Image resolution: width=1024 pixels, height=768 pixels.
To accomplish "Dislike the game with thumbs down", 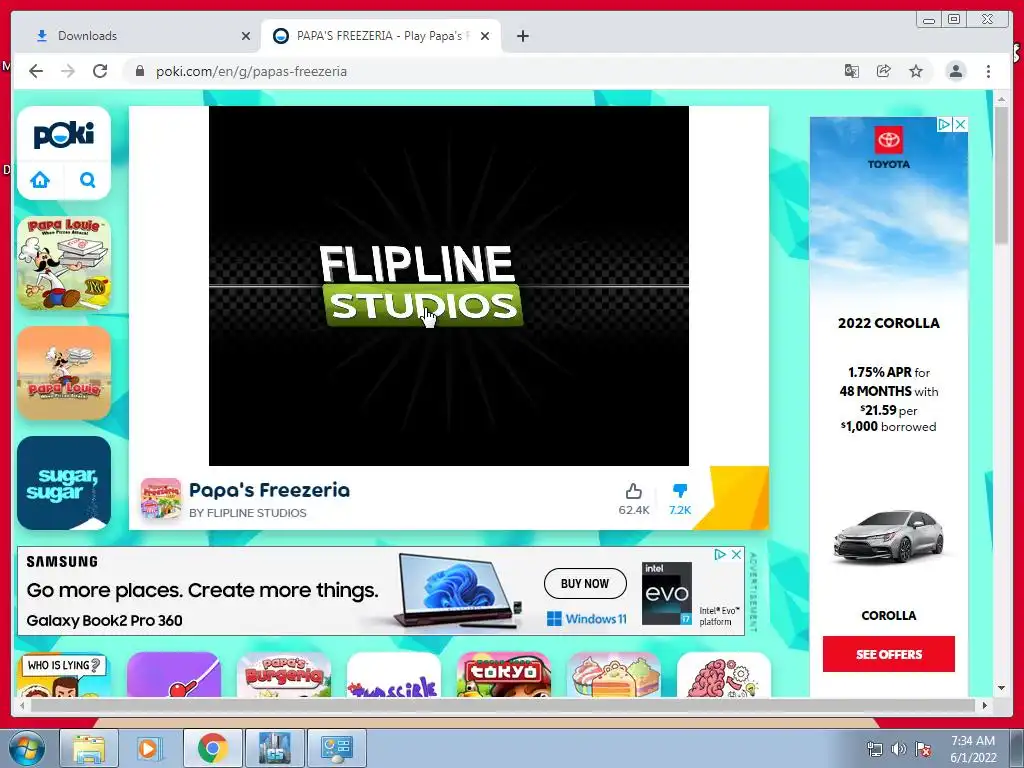I will 680,491.
